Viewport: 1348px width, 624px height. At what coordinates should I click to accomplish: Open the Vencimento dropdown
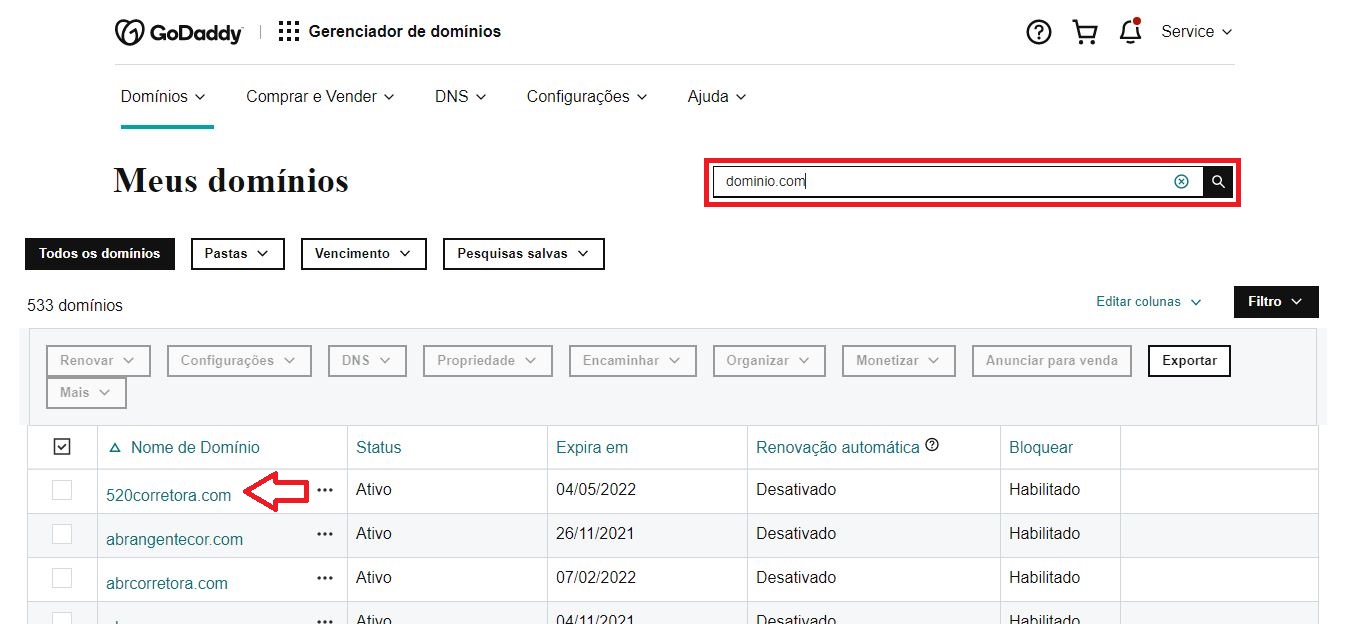tap(363, 254)
